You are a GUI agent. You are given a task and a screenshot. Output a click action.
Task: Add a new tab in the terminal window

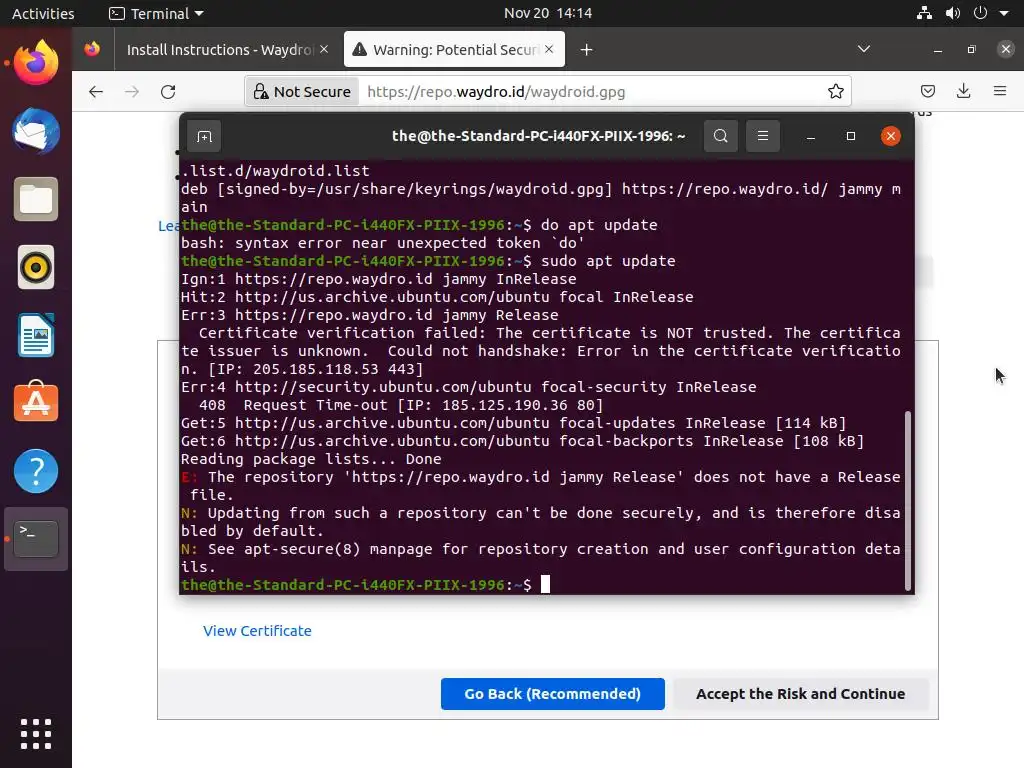pos(204,136)
